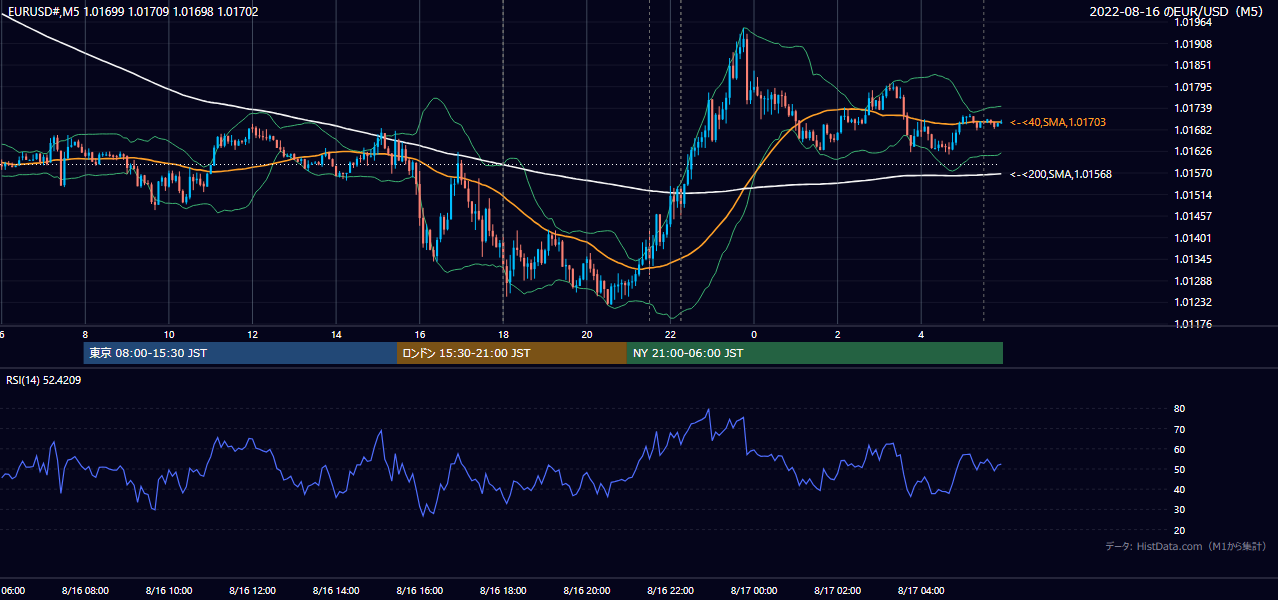
Task: Click RSI axis level 80
Action: [1179, 409]
